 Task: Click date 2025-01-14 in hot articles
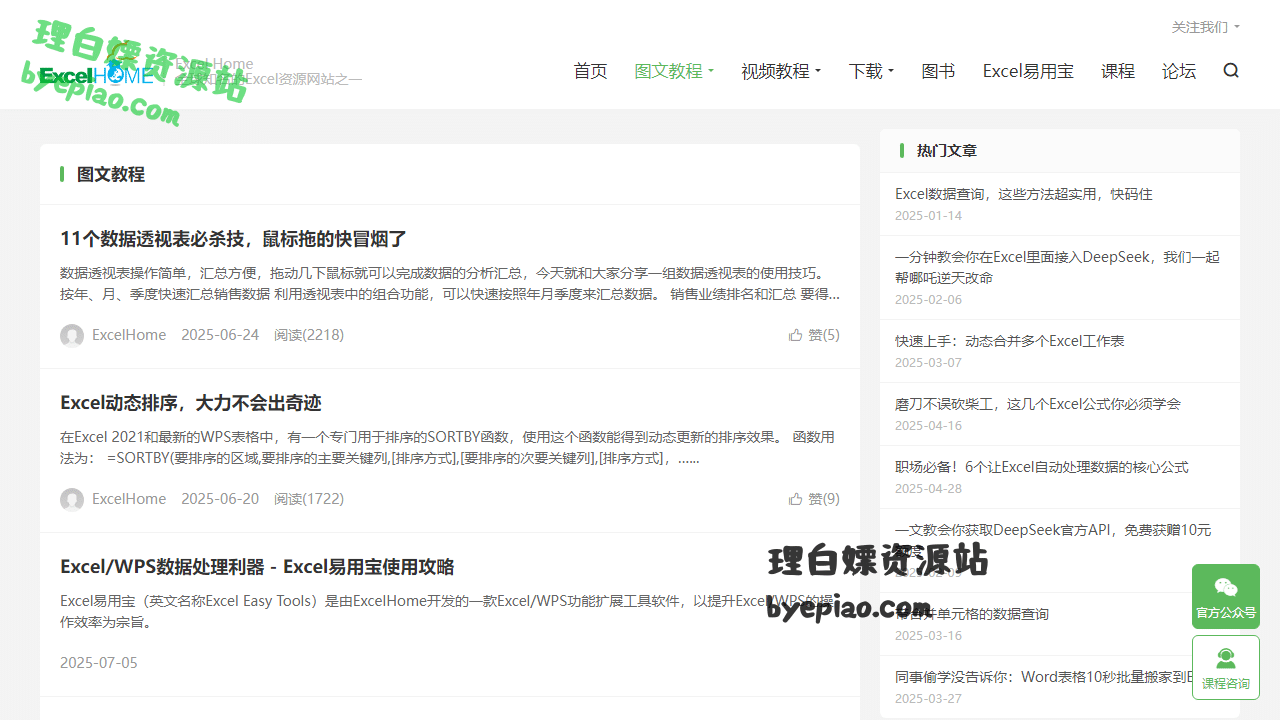tap(928, 215)
